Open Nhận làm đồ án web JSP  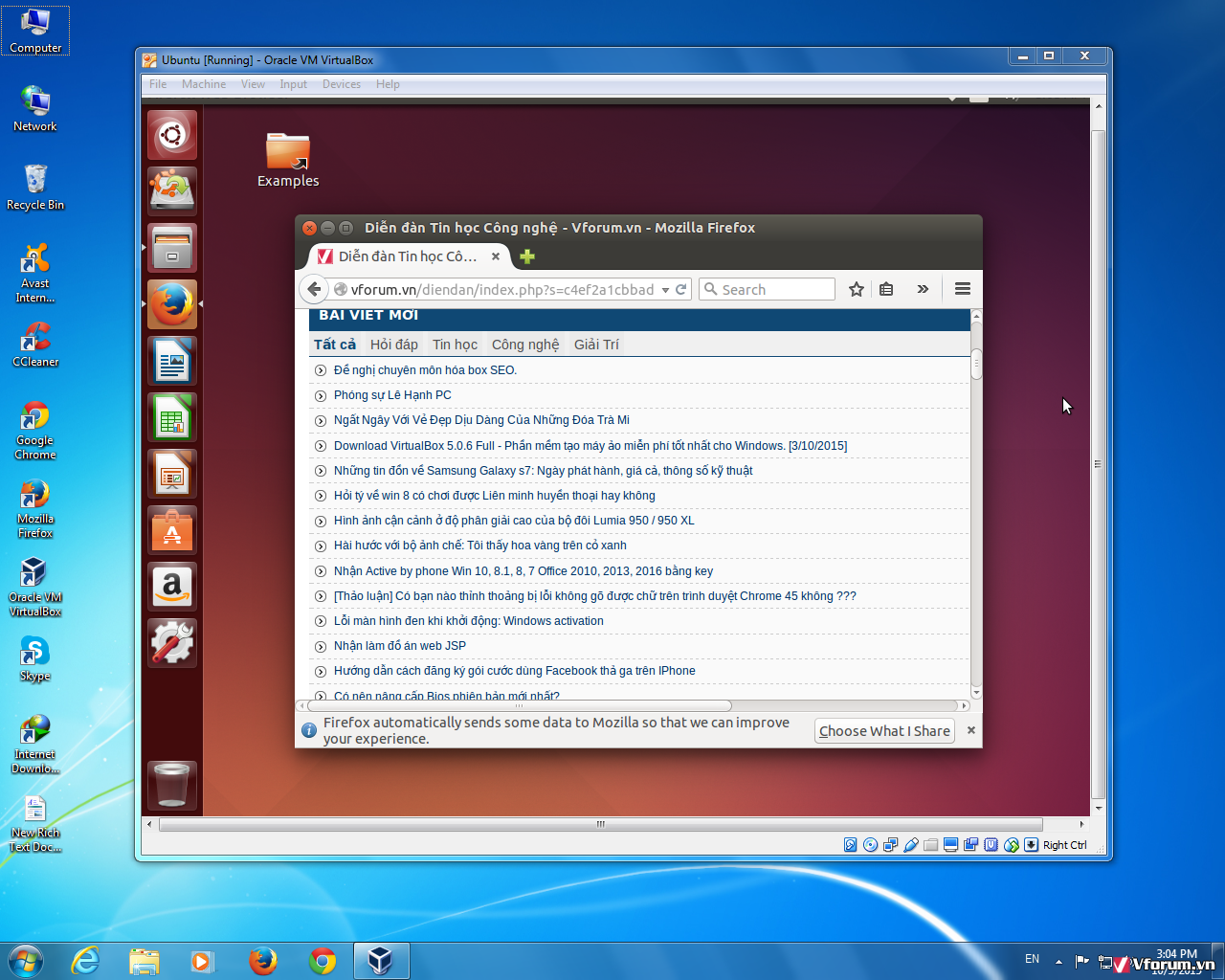[400, 646]
